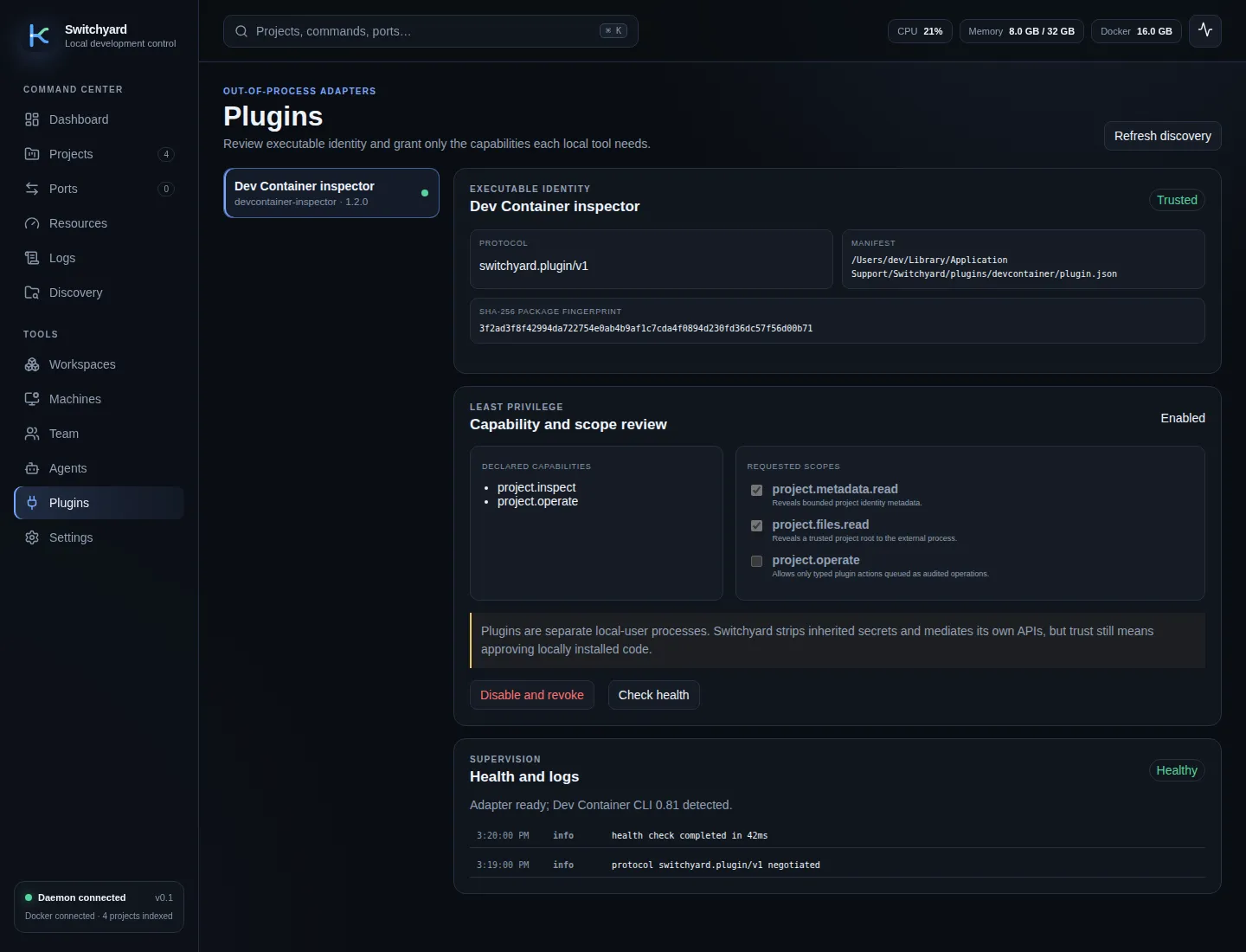Click the Trusted badge
The height and width of the screenshot is (952, 1246).
pyautogui.click(x=1177, y=200)
